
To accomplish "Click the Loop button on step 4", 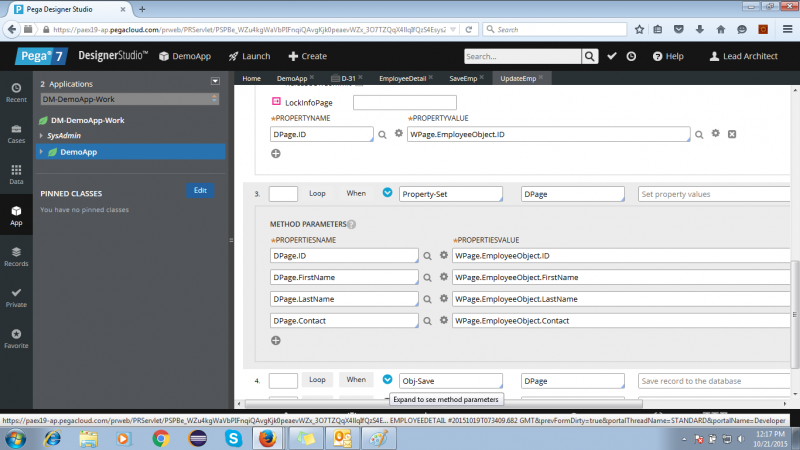I will click(317, 380).
